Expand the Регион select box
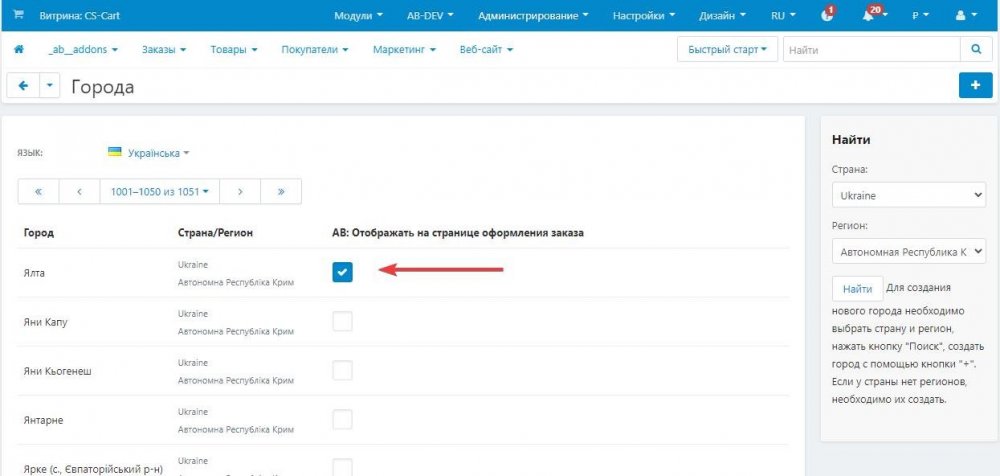The image size is (1000, 476). coord(908,251)
